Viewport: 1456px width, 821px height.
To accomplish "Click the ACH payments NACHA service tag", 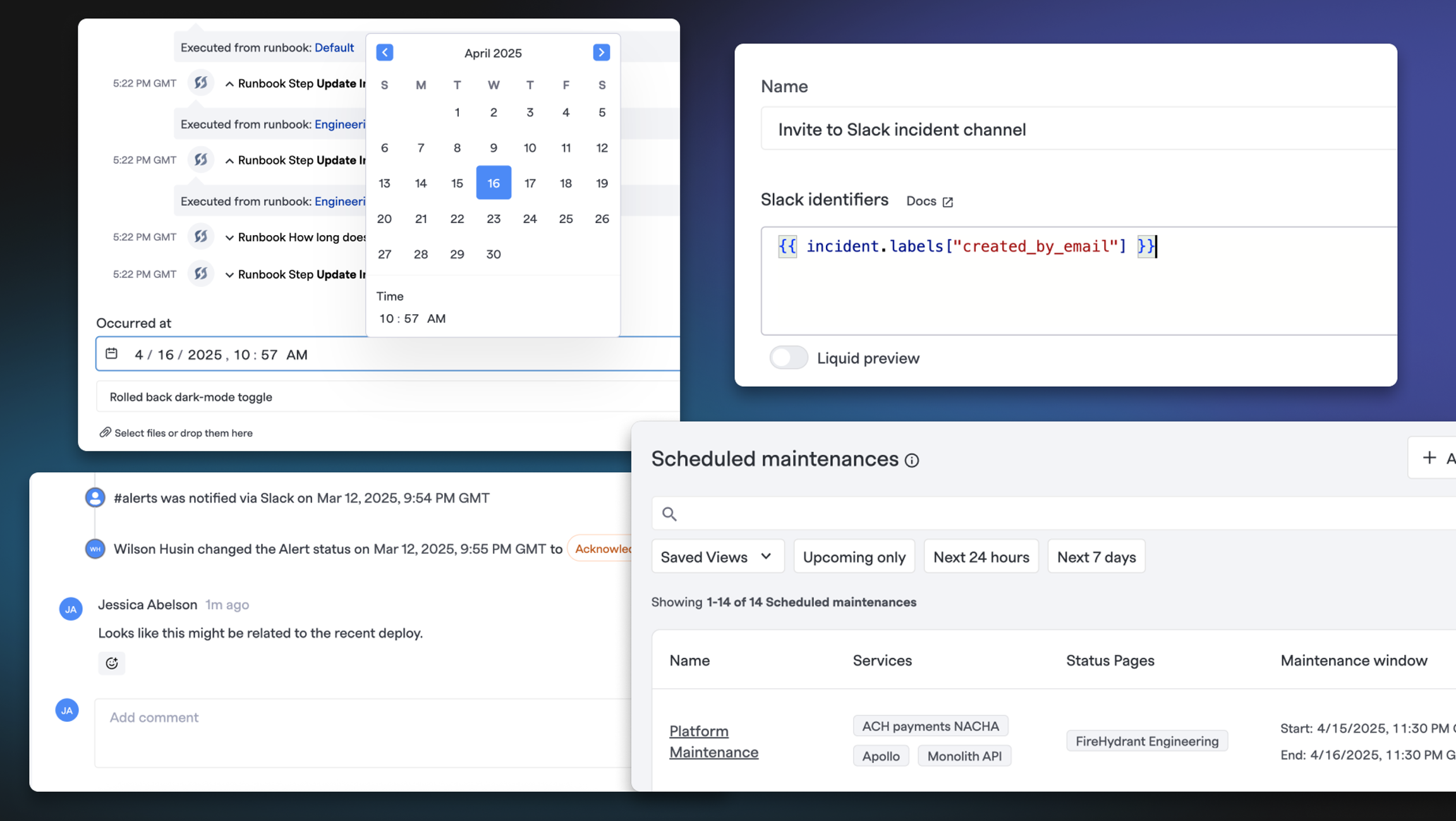I will [x=930, y=726].
